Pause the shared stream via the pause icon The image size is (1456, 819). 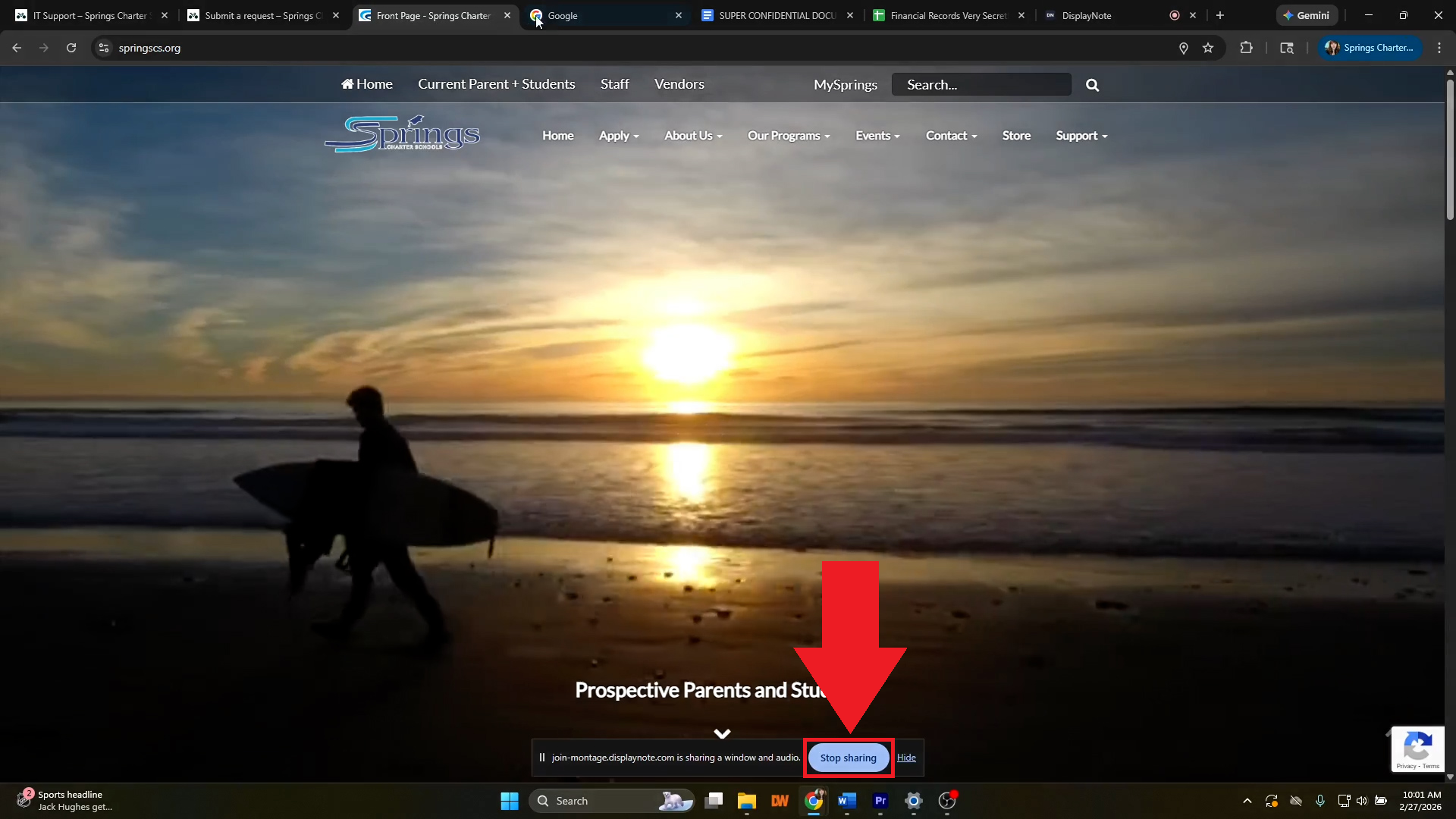541,758
